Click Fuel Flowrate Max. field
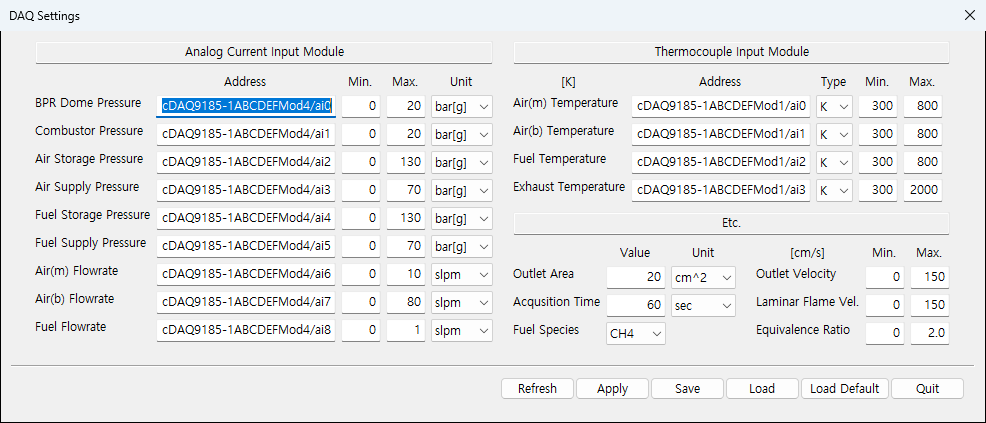This screenshot has width=986, height=423. (406, 330)
